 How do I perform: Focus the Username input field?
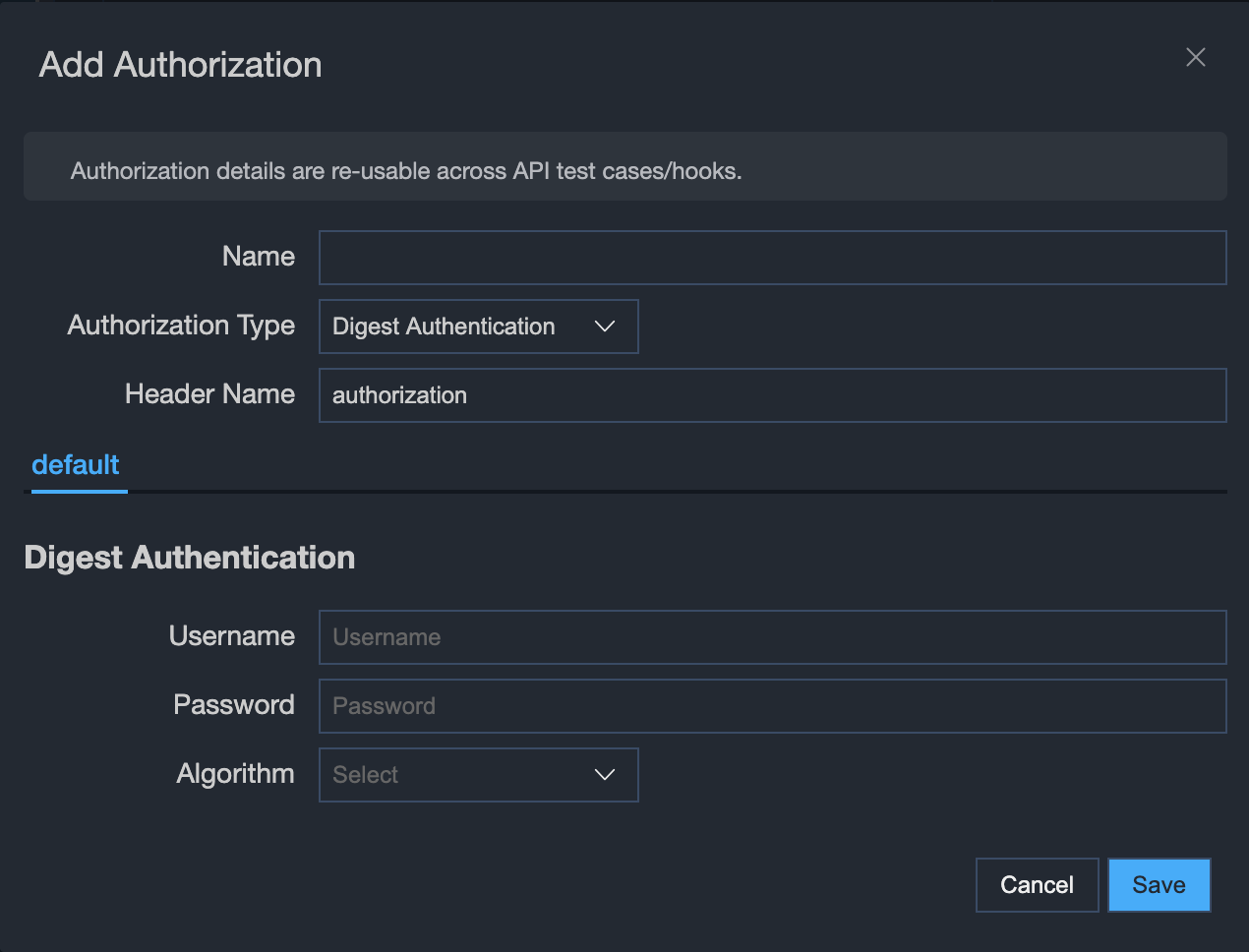click(772, 637)
